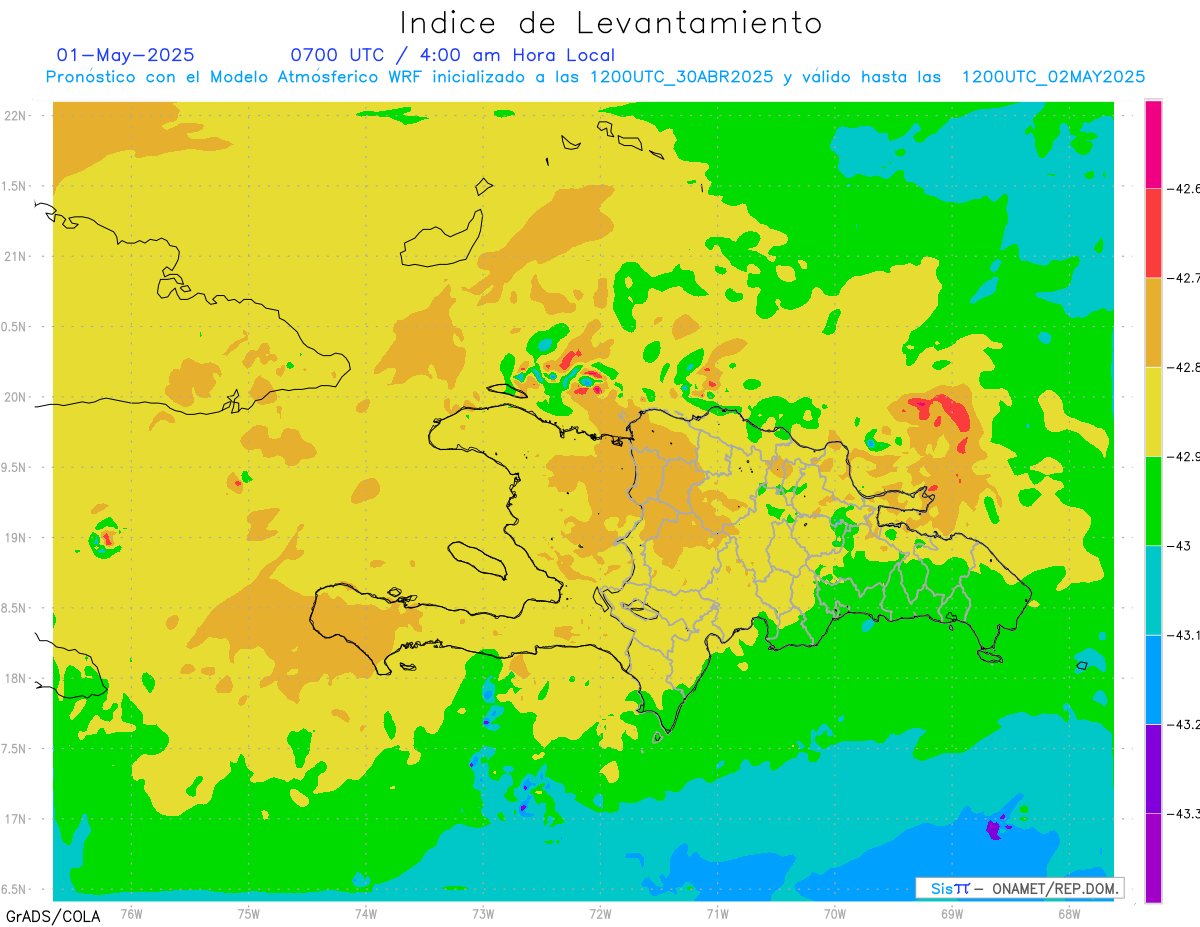Click the latitude label "8.5N"

pyautogui.click(x=15, y=609)
